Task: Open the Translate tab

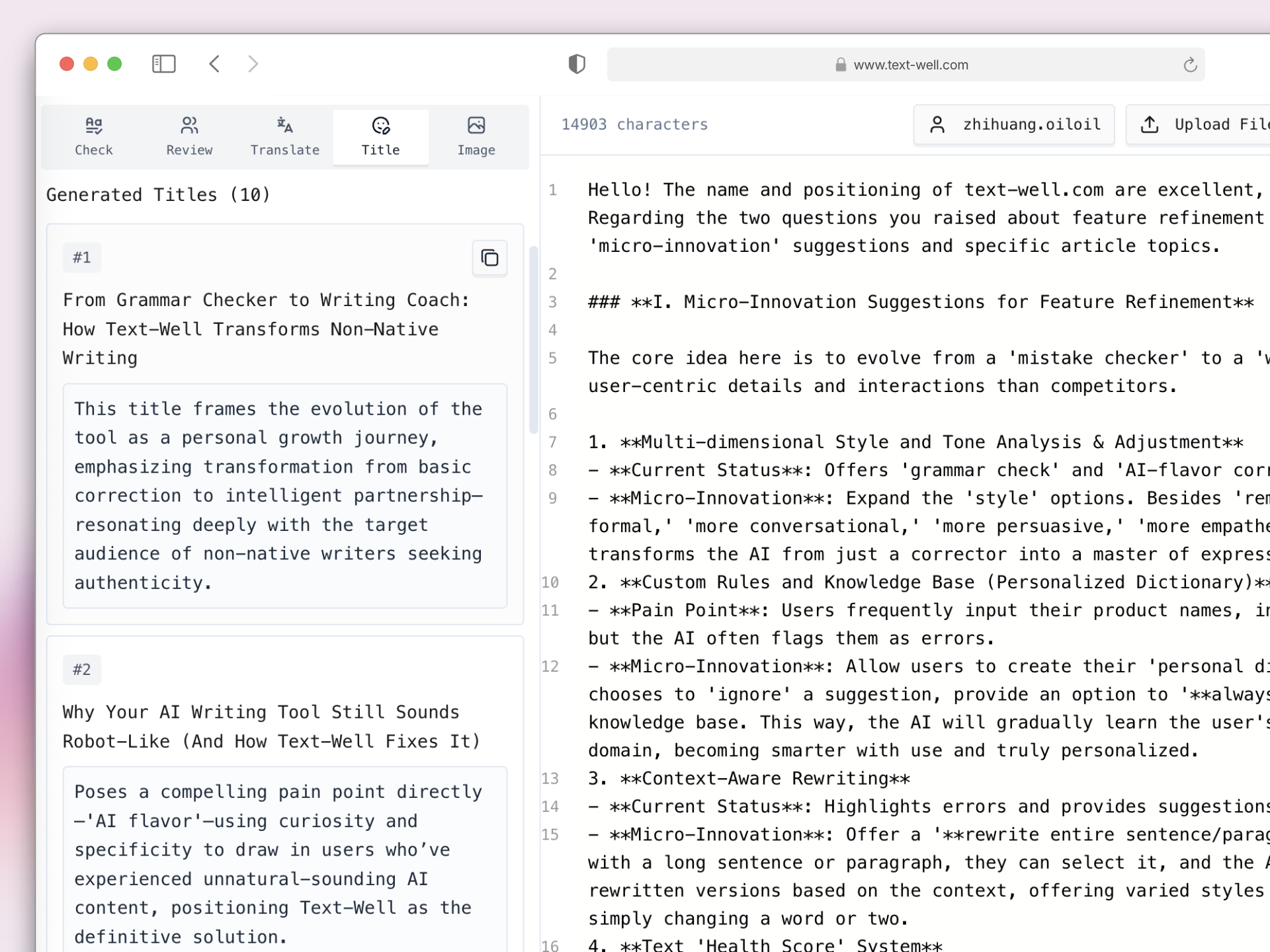Action: (285, 137)
